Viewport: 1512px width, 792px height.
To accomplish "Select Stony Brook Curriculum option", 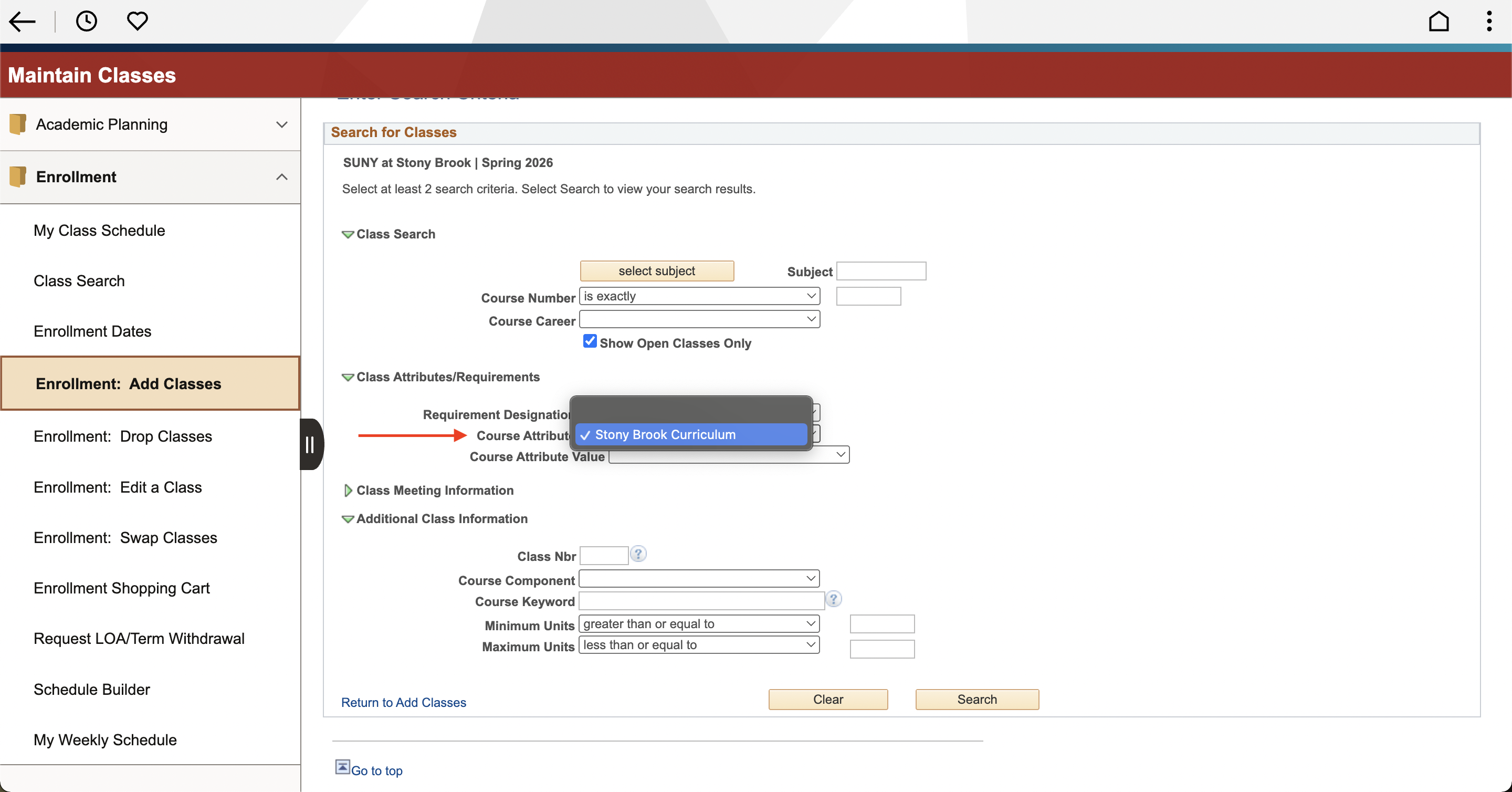I will (691, 434).
